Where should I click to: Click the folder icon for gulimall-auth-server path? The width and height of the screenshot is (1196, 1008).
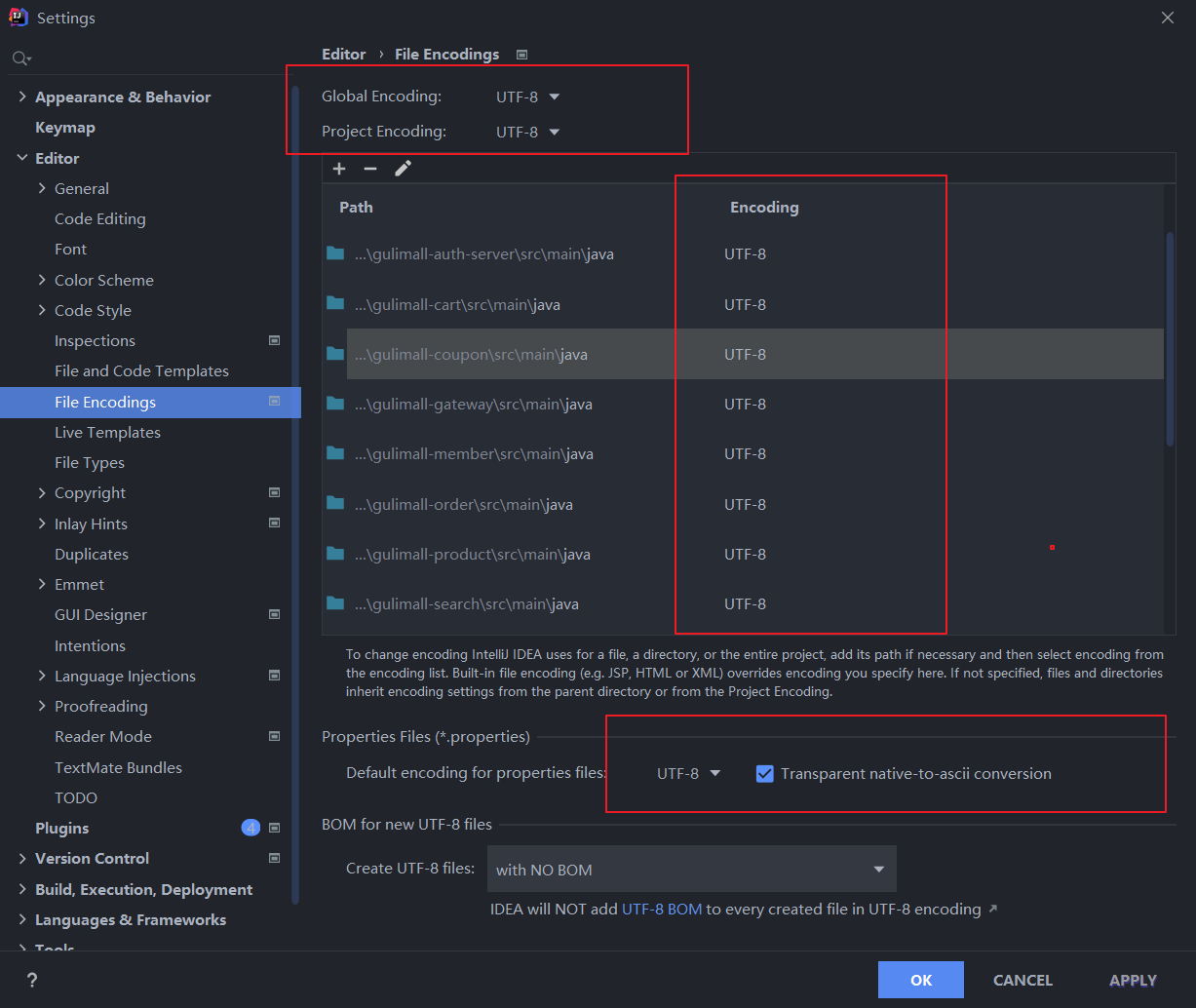[335, 253]
